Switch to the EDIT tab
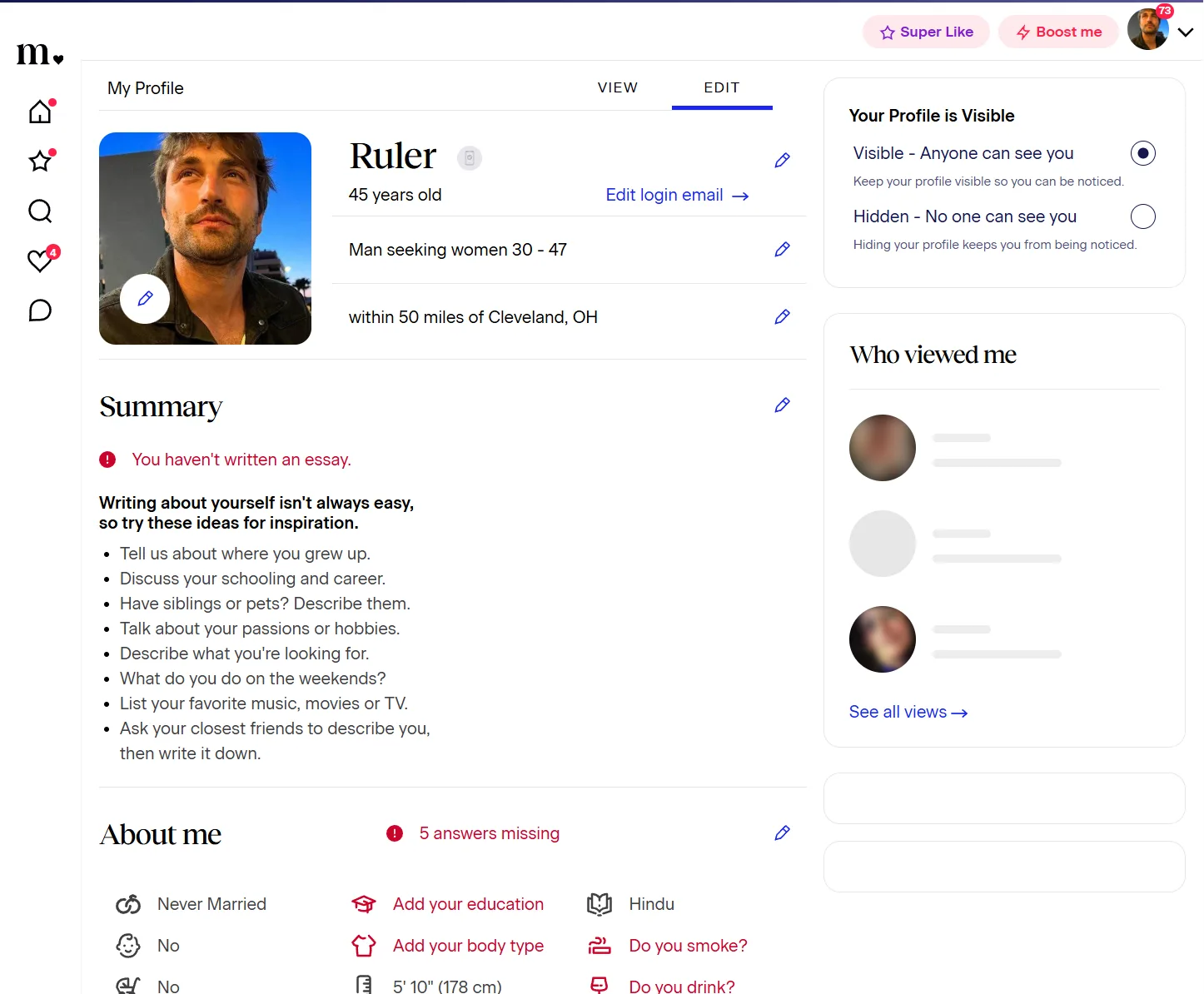 [722, 87]
